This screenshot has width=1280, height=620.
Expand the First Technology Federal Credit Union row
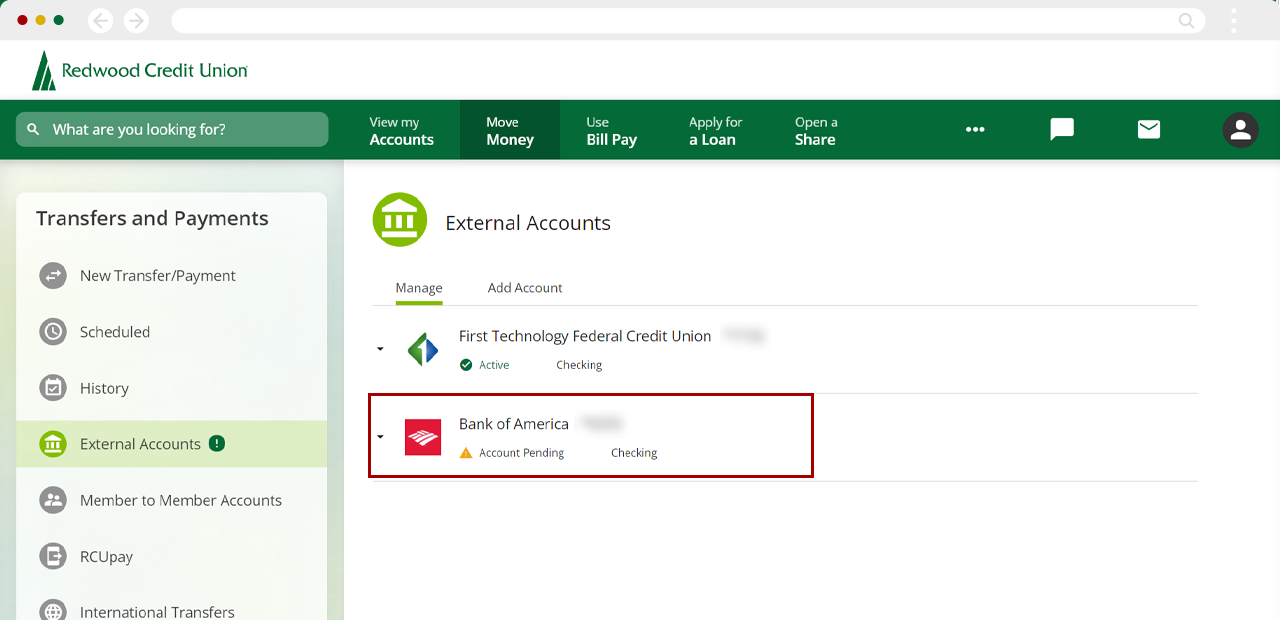pos(380,349)
